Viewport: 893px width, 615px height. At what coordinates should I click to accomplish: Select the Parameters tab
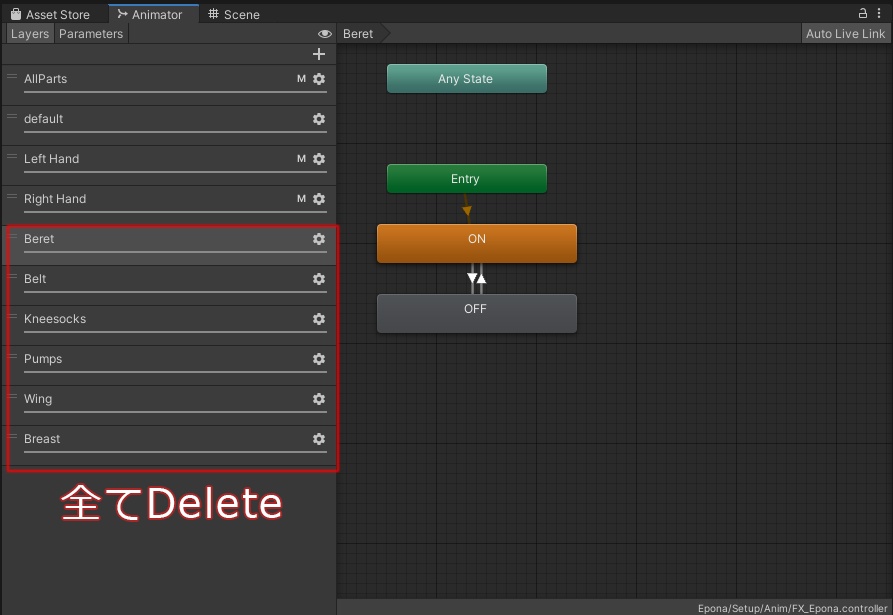(x=91, y=34)
